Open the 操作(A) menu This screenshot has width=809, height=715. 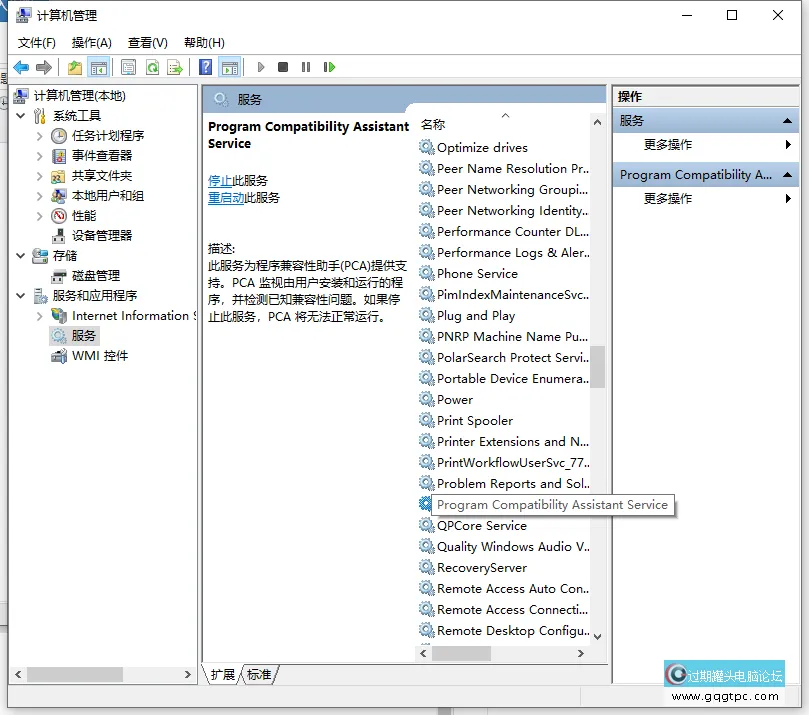[91, 42]
